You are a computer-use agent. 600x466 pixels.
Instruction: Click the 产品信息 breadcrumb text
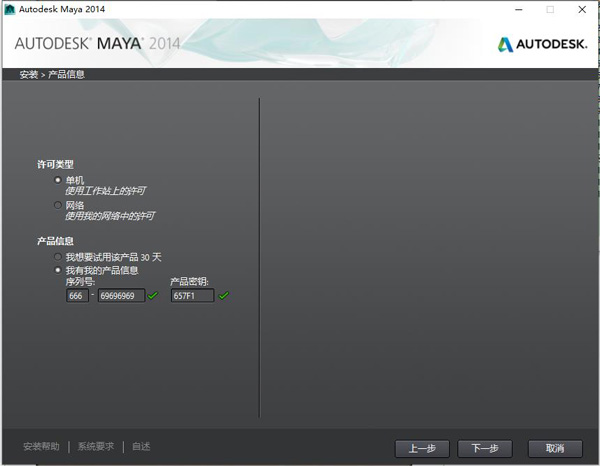(x=66, y=74)
